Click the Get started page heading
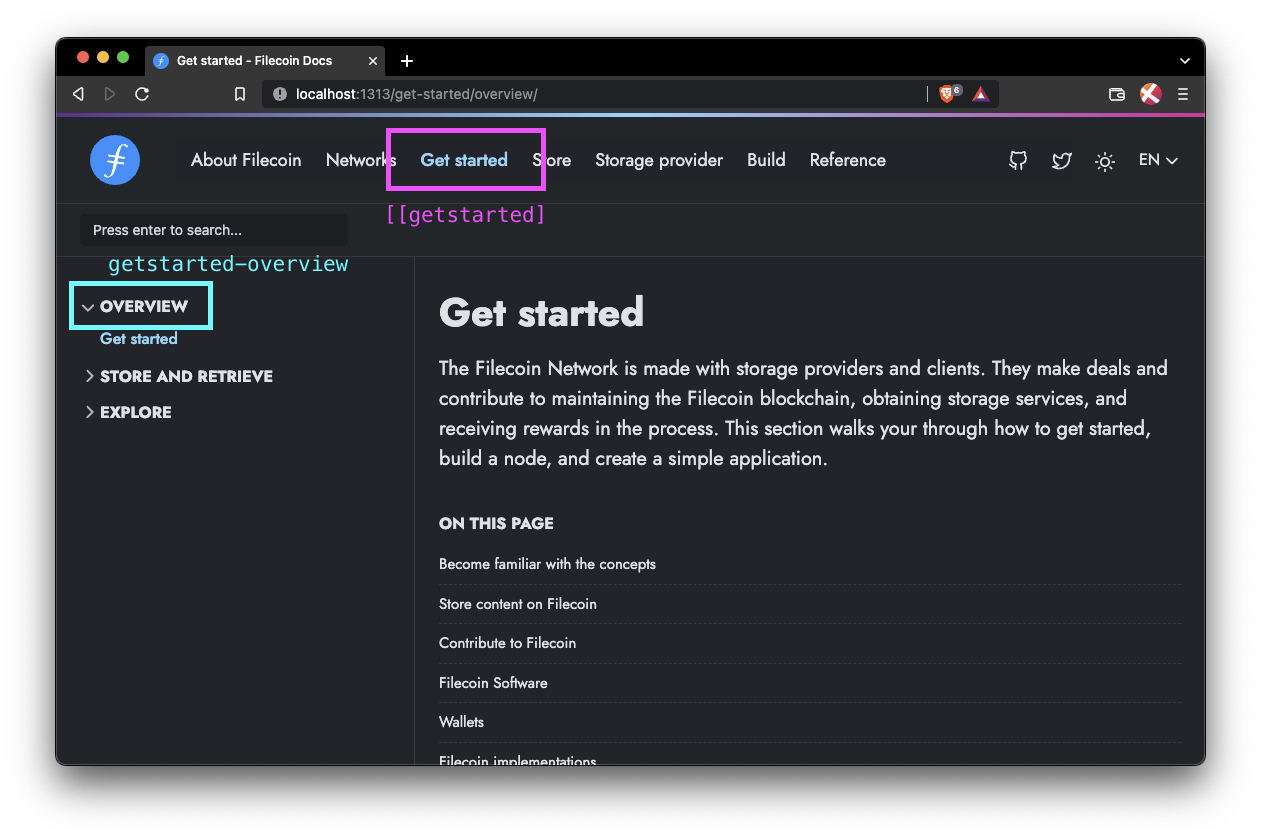The height and width of the screenshot is (839, 1261). [541, 312]
